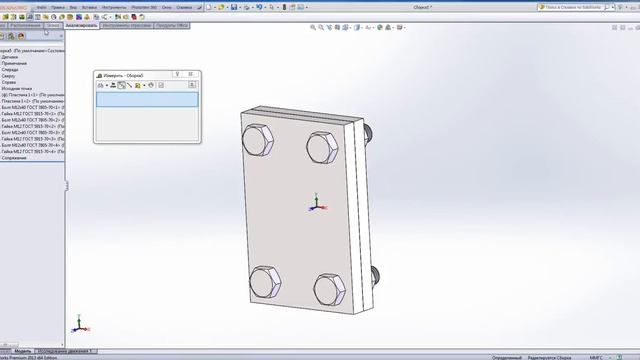Select Примечания in the feature tree
Viewport: 640px width, 360px height.
click(x=14, y=63)
